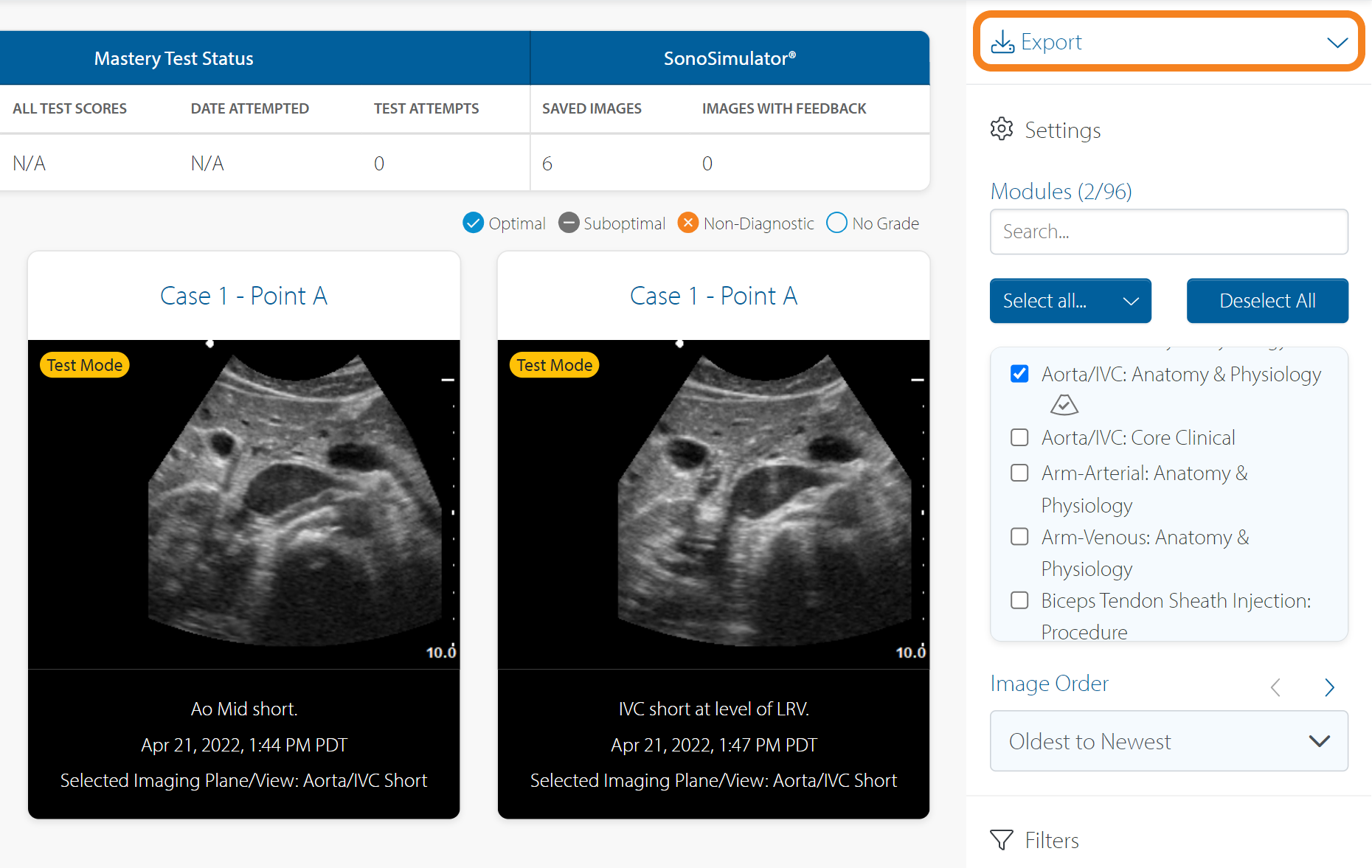Click the Settings gear icon
Image resolution: width=1372 pixels, height=868 pixels.
point(1001,129)
